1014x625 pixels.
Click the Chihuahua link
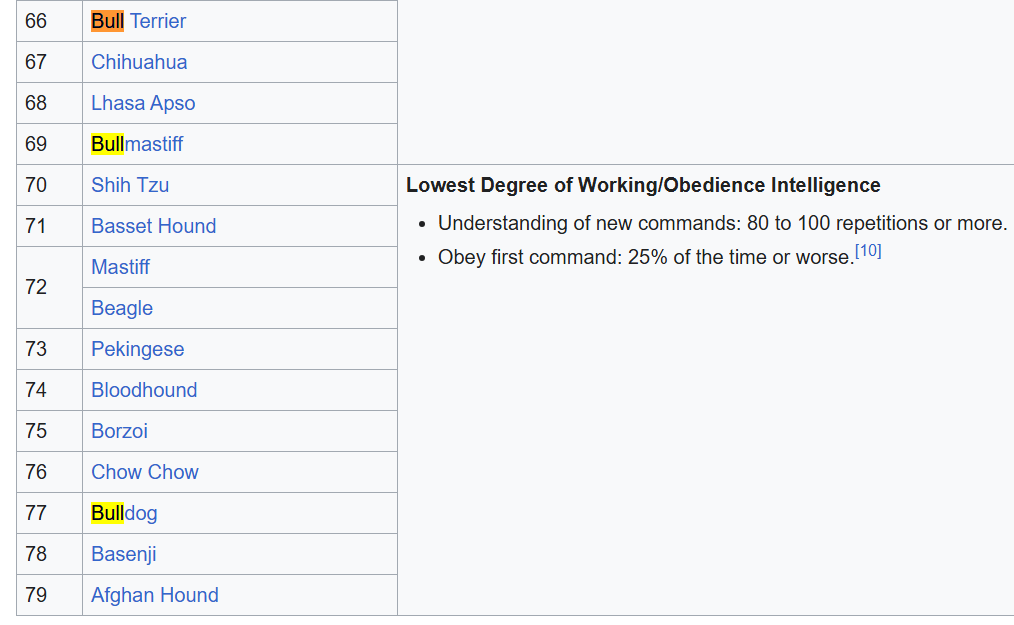[139, 62]
